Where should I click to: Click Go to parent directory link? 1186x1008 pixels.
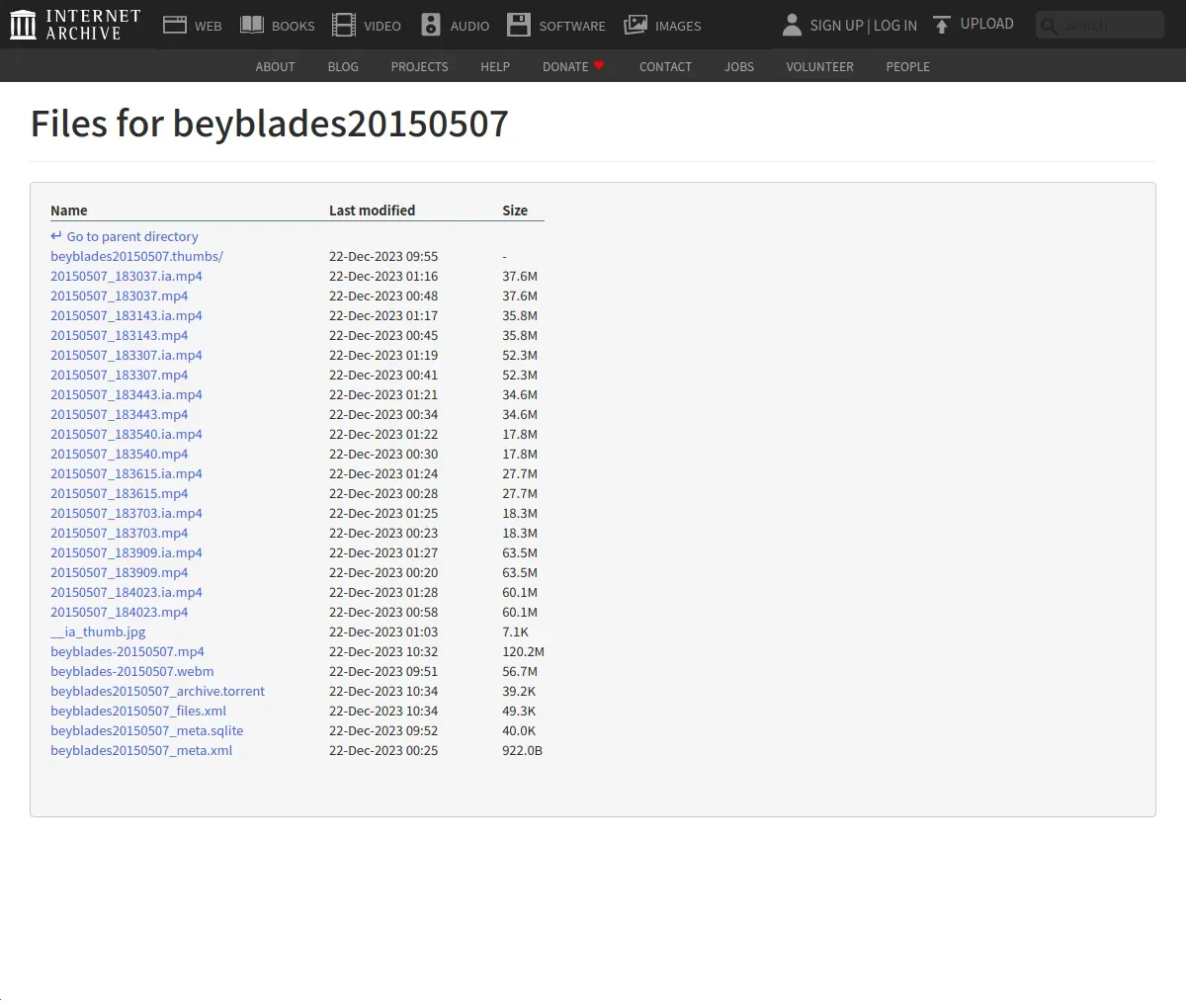(132, 236)
